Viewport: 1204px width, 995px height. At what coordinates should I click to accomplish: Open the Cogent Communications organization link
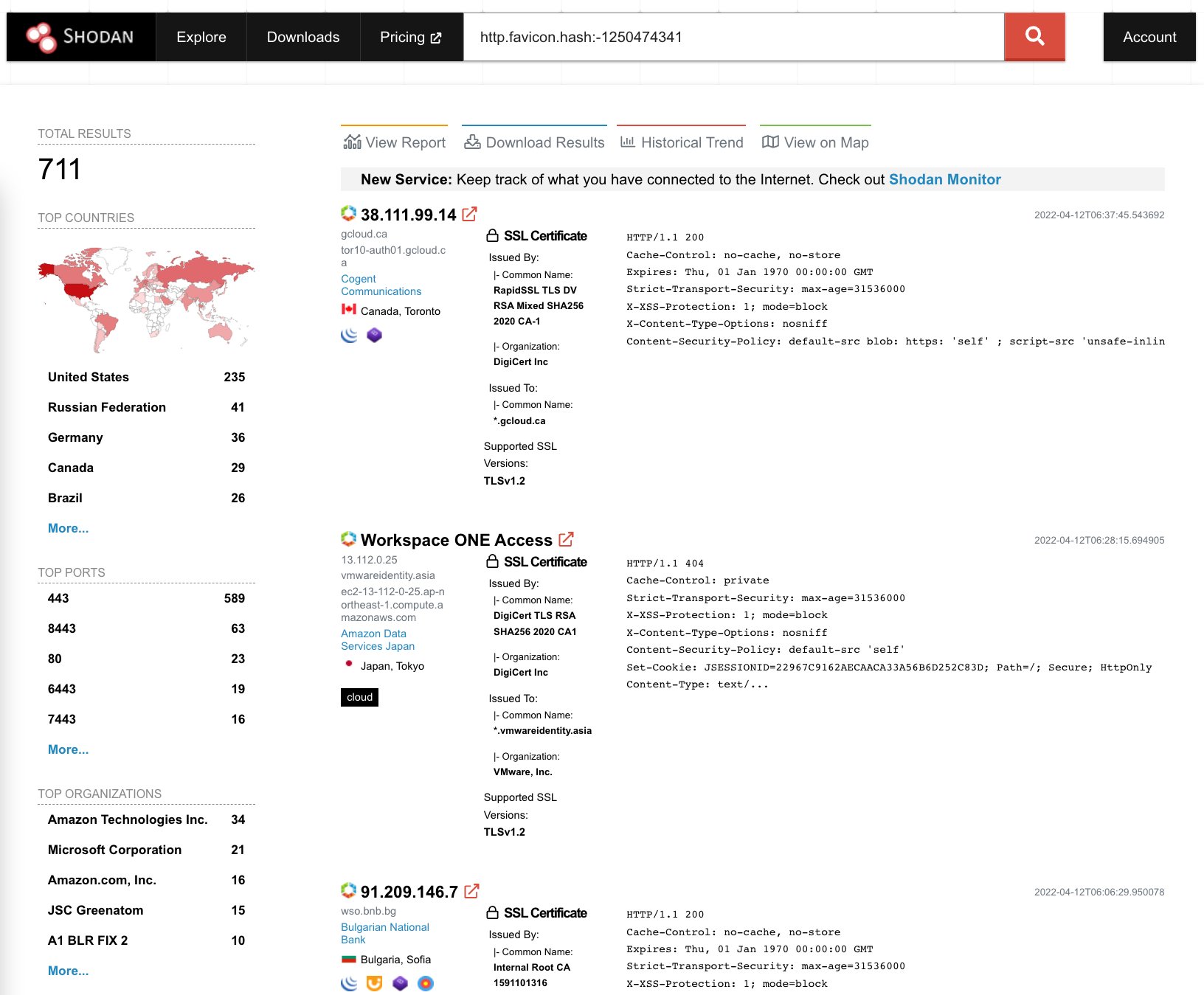coord(381,285)
